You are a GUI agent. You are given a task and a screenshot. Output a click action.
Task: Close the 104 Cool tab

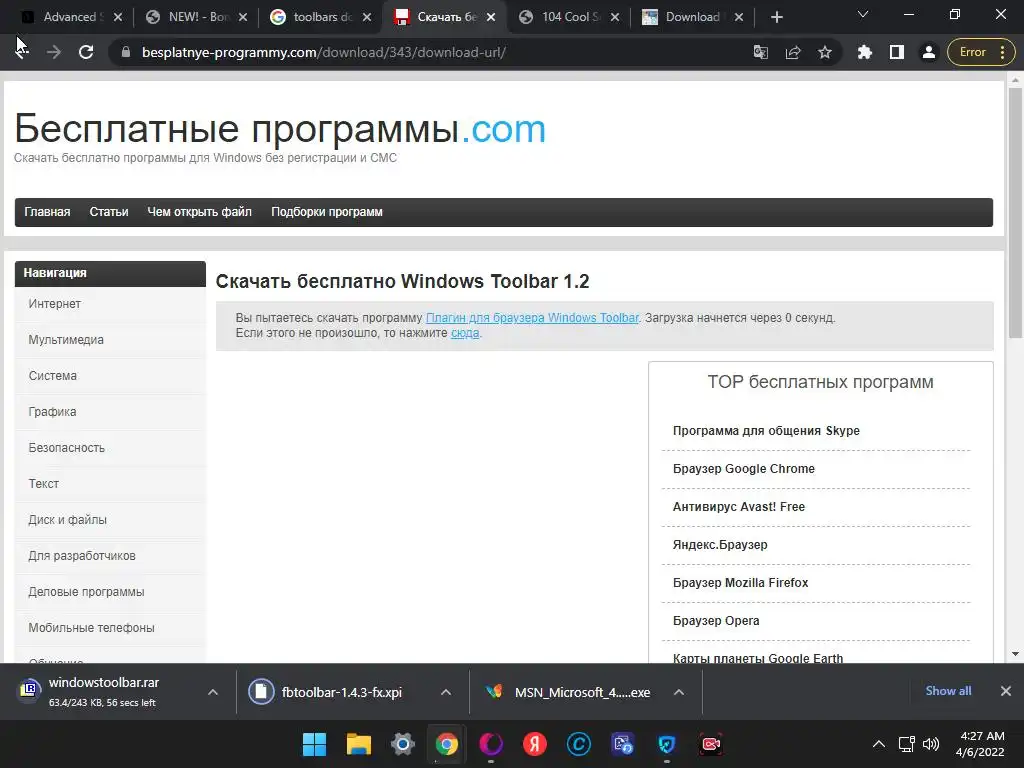[615, 18]
